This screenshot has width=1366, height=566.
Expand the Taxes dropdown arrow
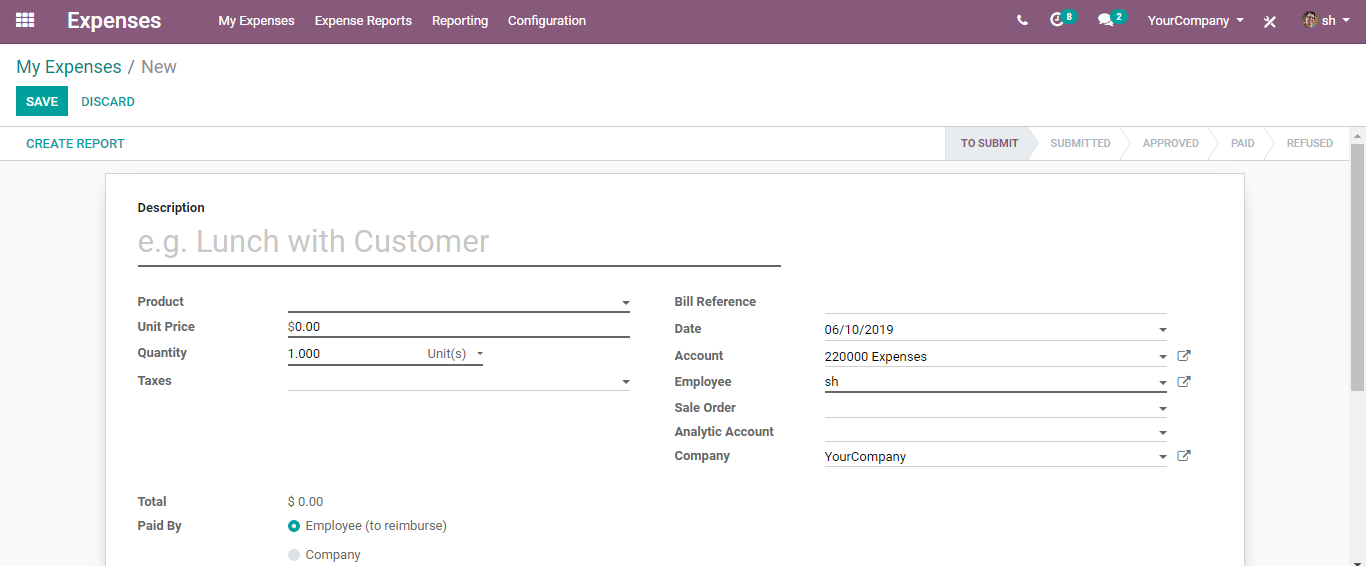(626, 381)
